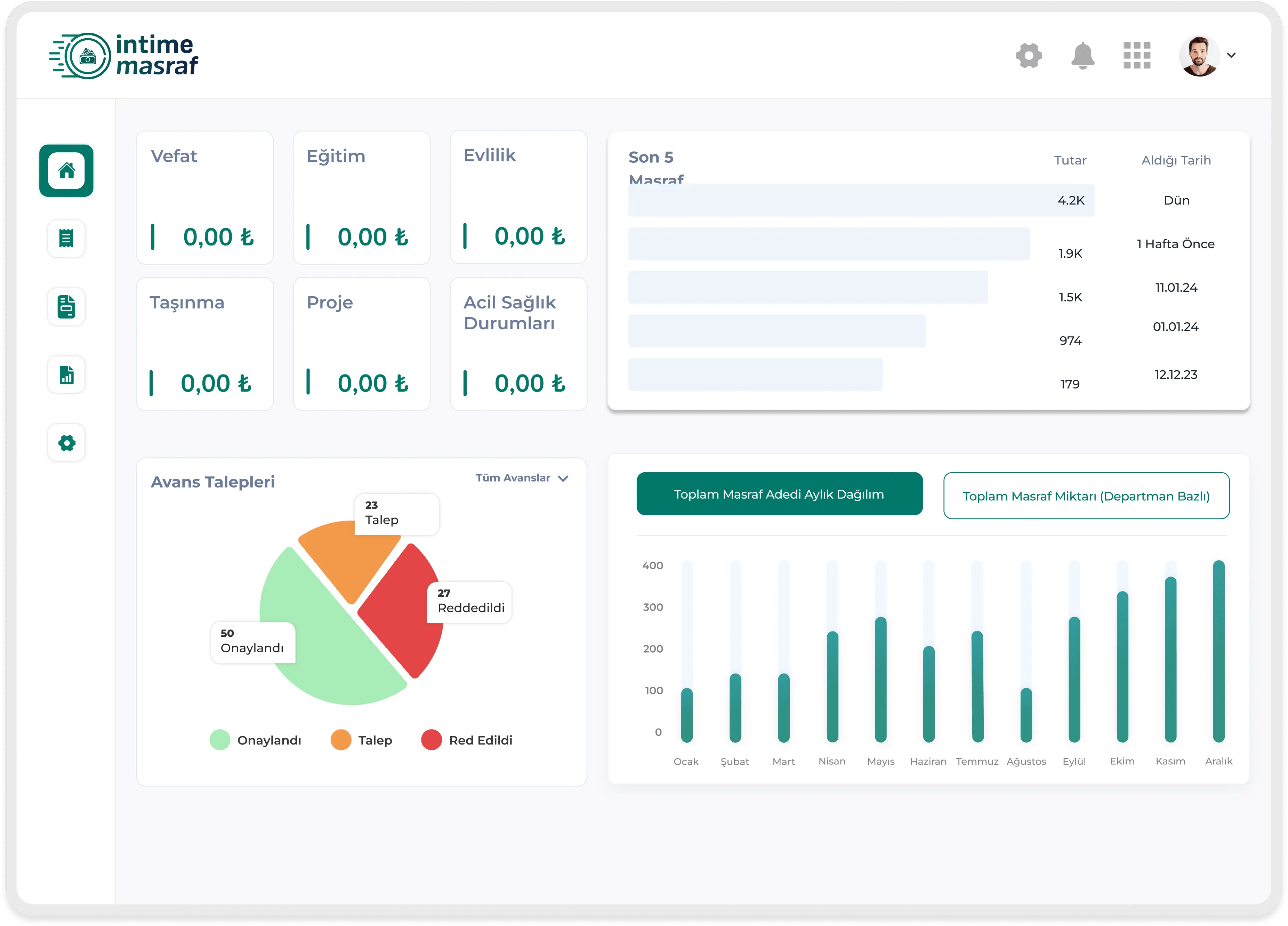Image resolution: width=1288 pixels, height=926 pixels.
Task: Click the orange Talep legend dot
Action: 341,740
